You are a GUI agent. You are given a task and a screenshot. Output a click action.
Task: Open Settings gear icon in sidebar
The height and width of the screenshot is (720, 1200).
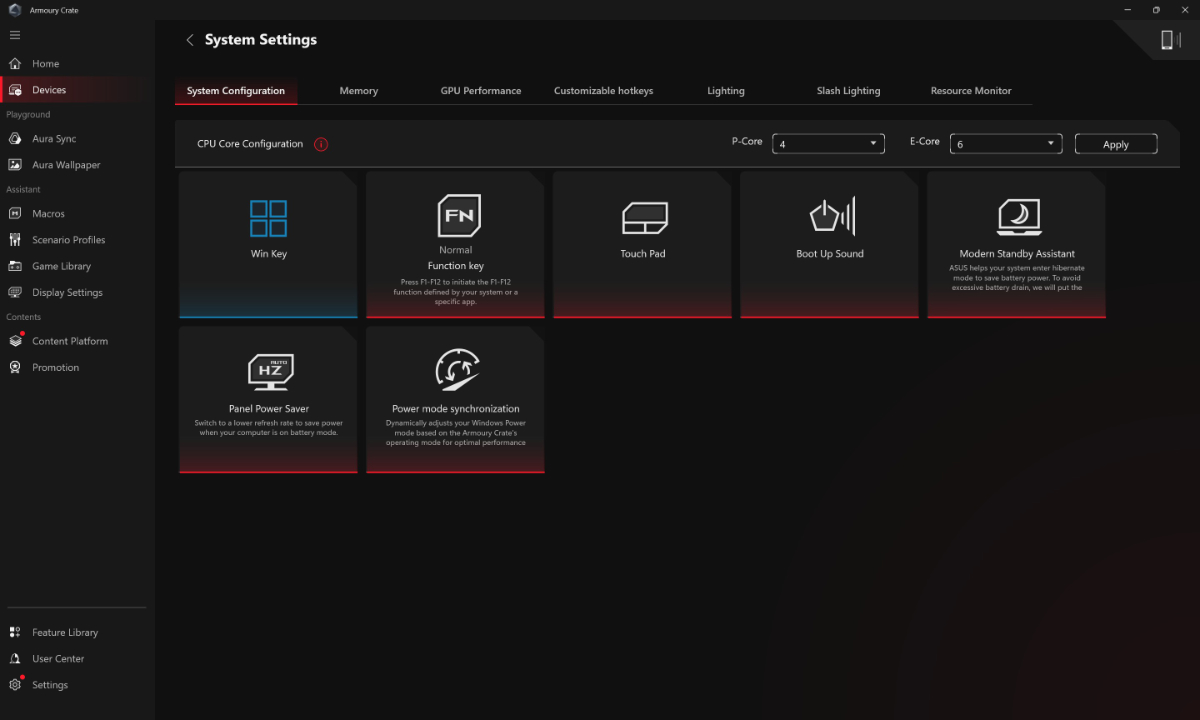click(15, 685)
